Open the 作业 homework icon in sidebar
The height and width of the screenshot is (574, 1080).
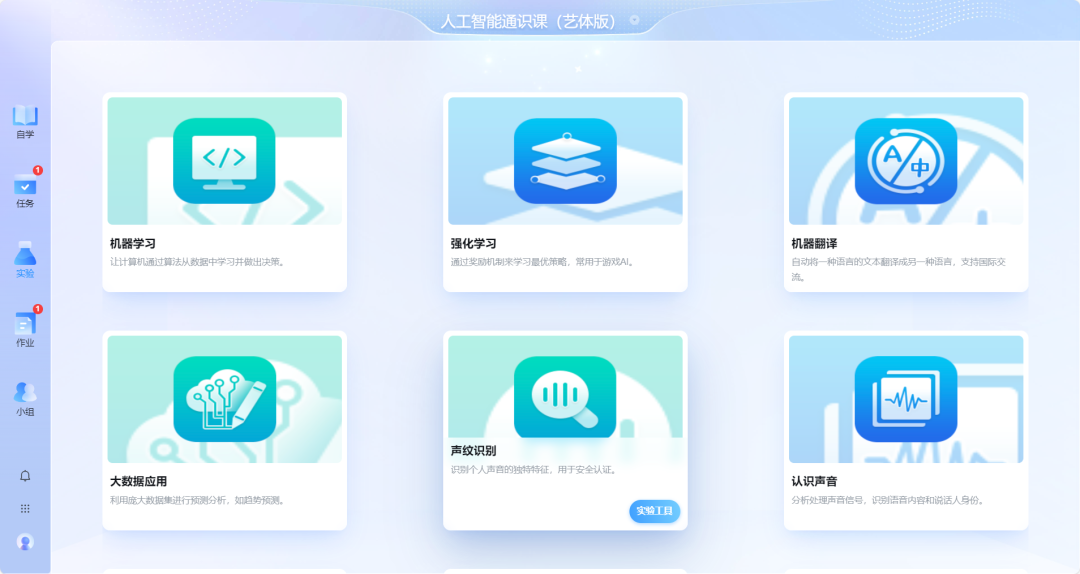click(x=25, y=323)
